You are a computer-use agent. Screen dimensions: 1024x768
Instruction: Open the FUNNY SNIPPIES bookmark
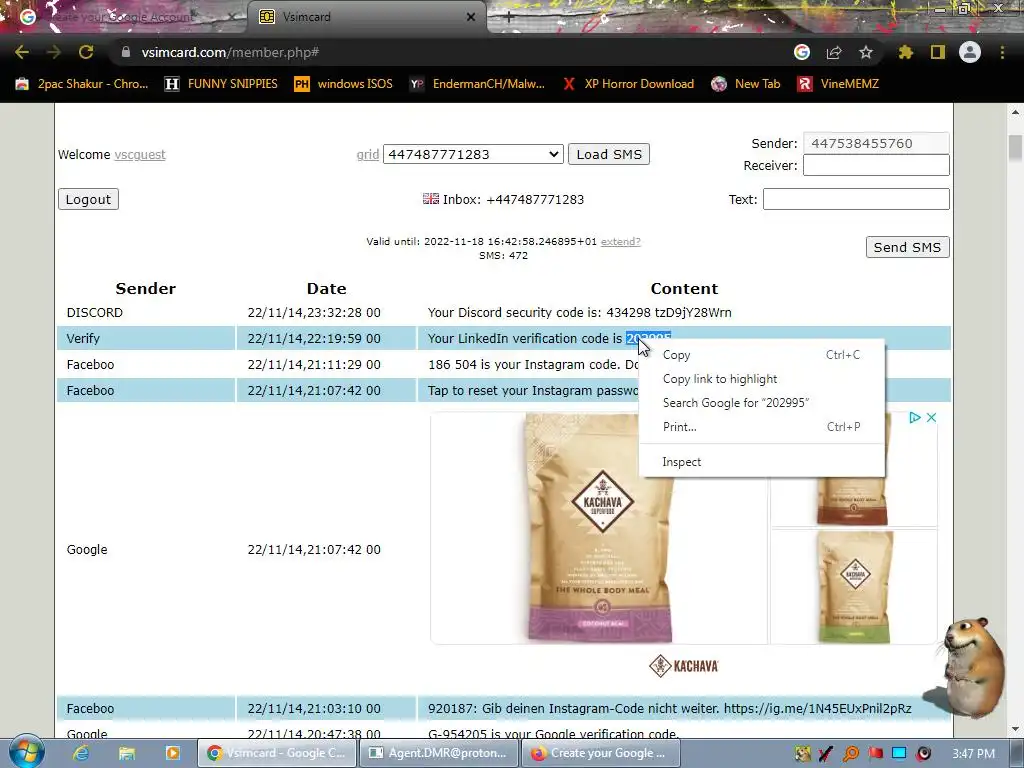click(221, 84)
